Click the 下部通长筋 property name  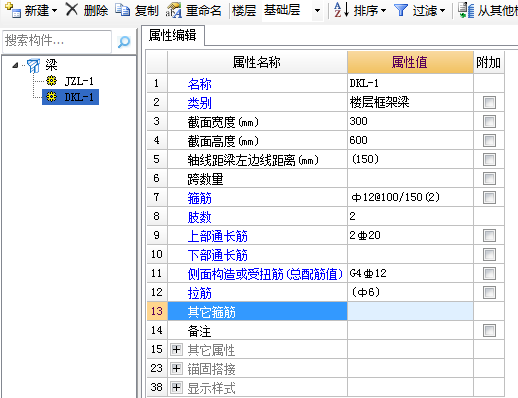pos(217,255)
